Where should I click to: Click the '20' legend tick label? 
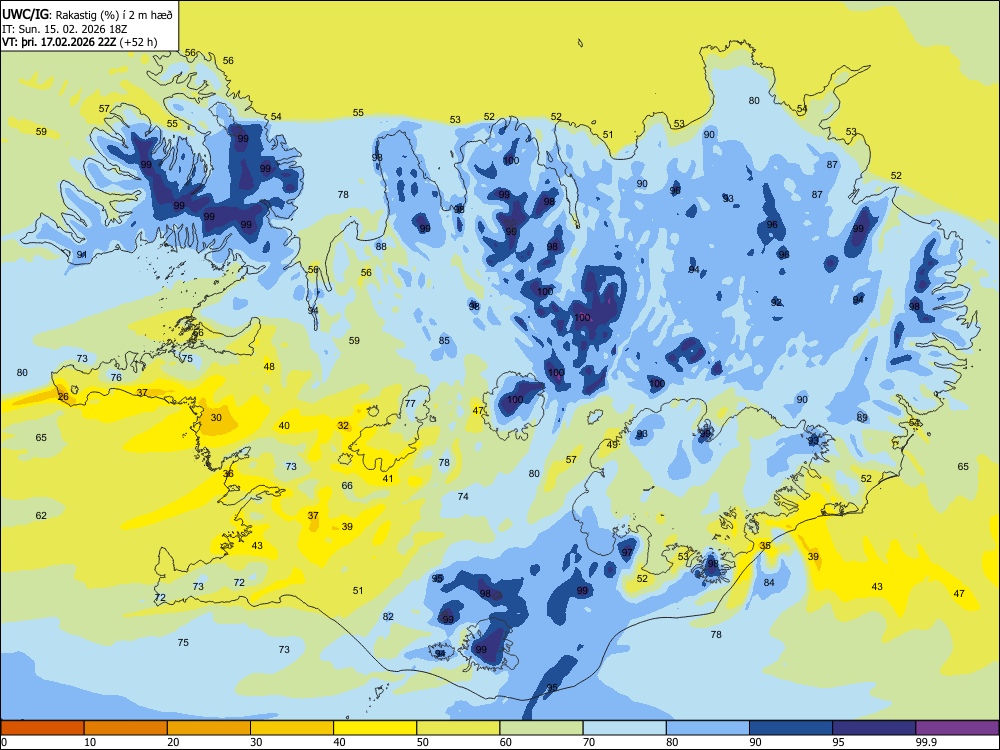pyautogui.click(x=173, y=742)
